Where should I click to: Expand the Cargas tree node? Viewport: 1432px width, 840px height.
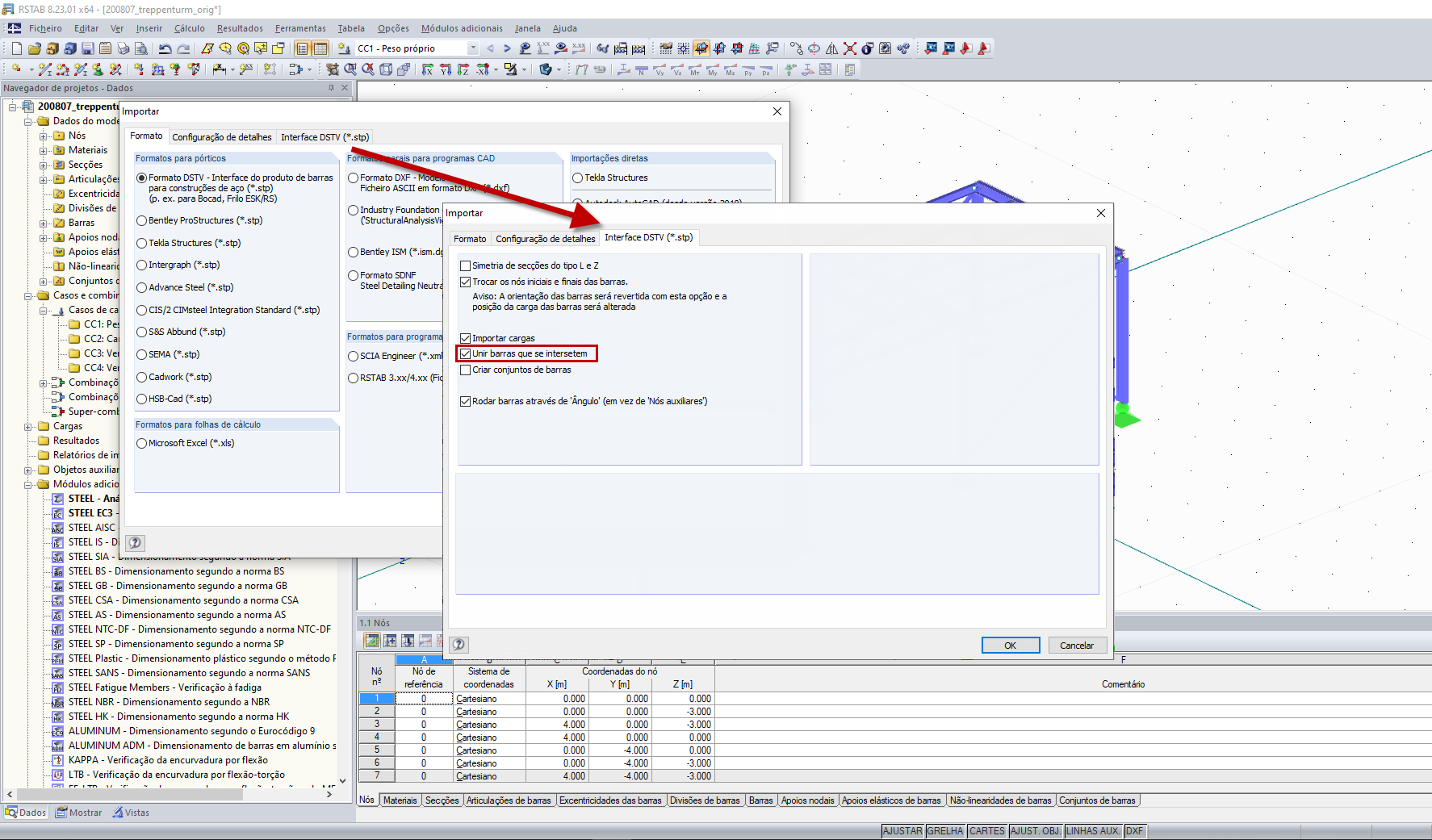click(x=28, y=426)
